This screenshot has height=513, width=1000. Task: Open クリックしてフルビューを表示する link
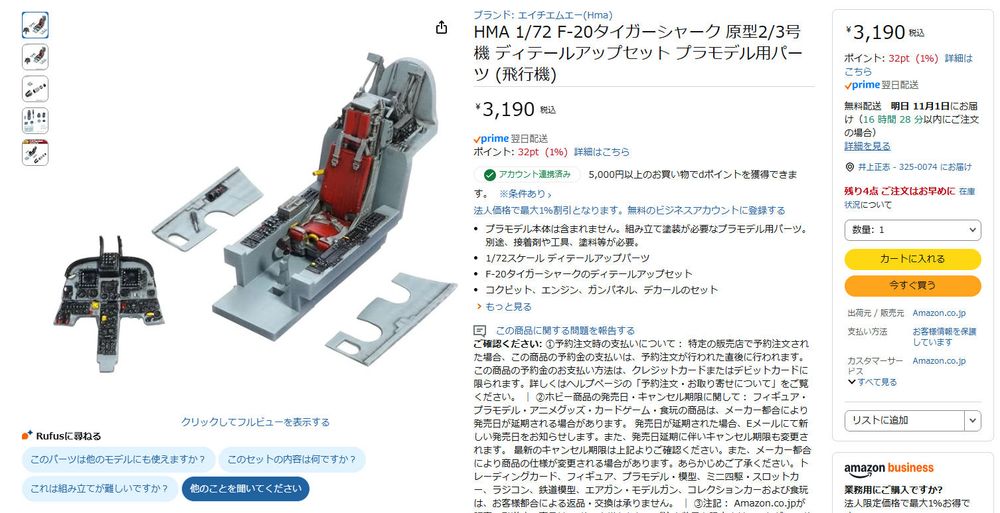pyautogui.click(x=255, y=422)
